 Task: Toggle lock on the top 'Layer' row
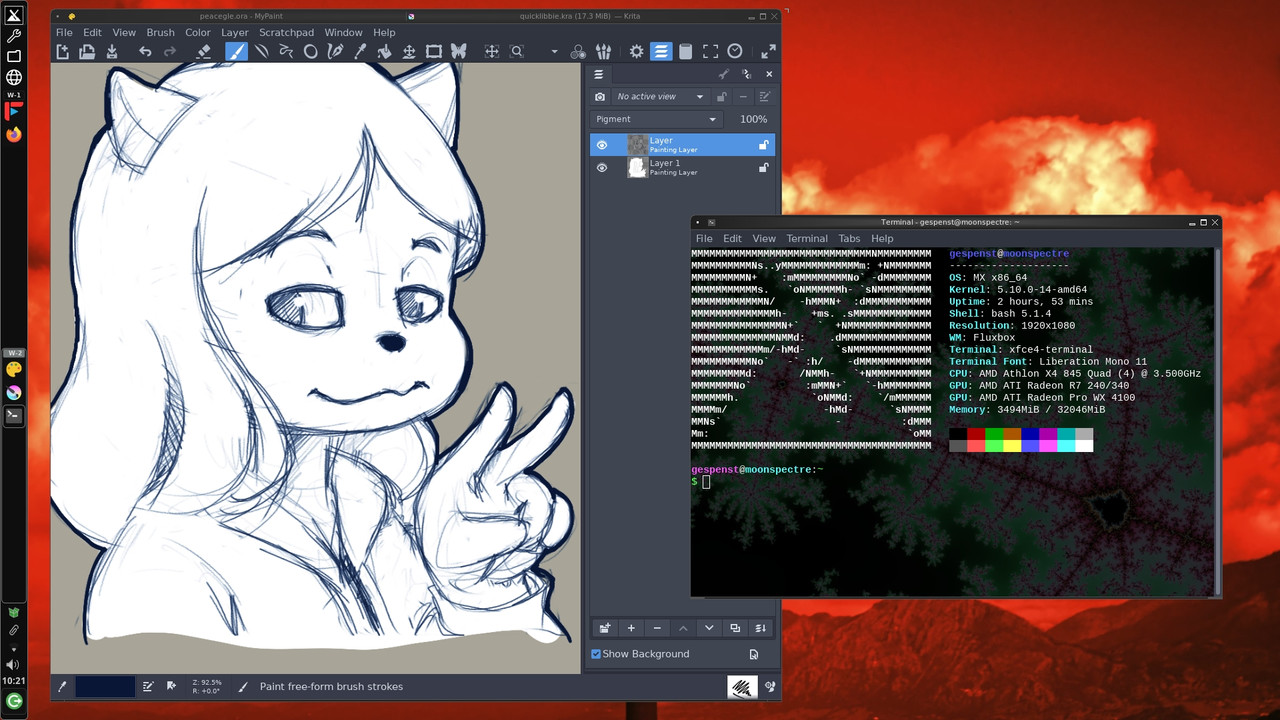[763, 145]
